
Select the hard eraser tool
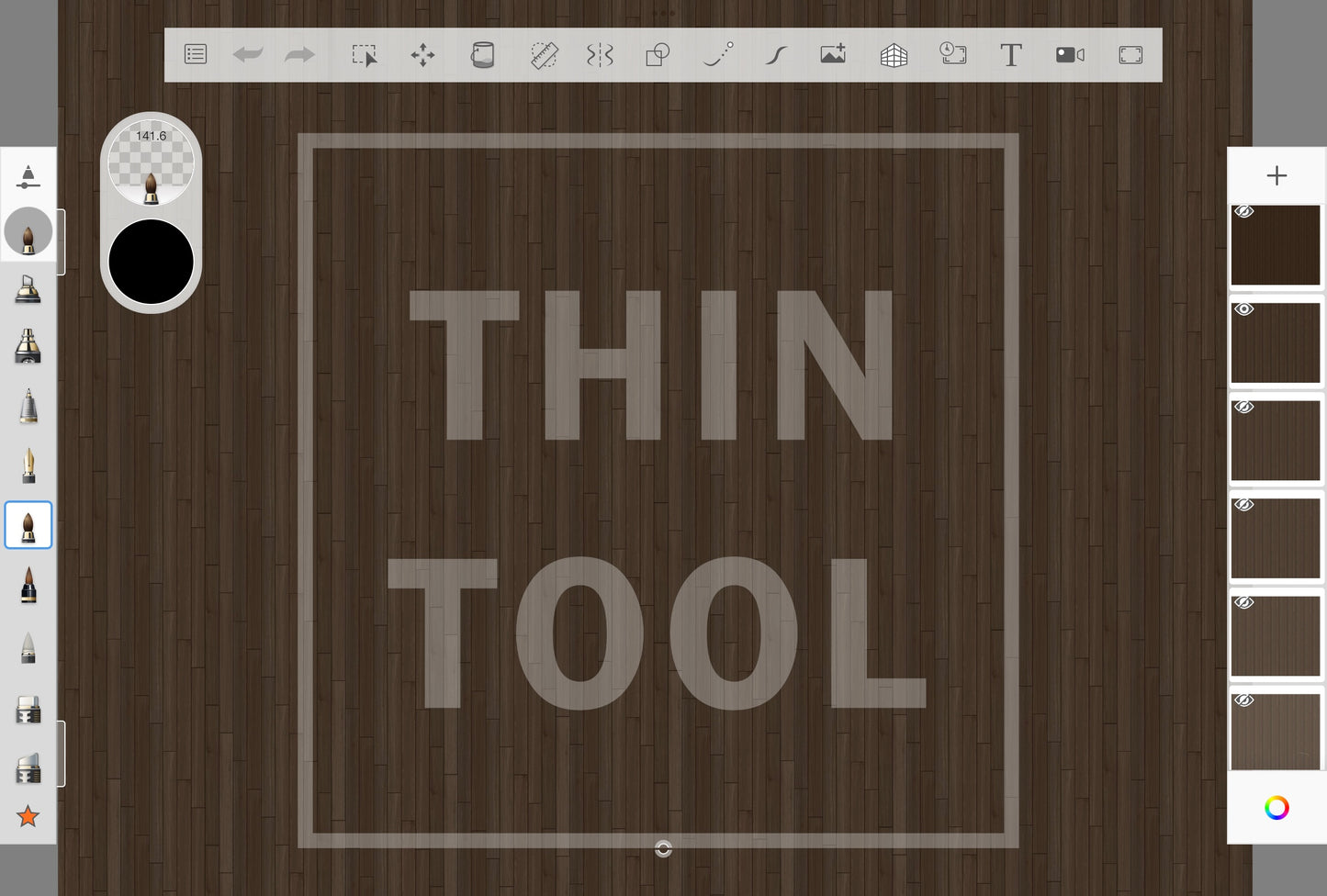pos(28,710)
